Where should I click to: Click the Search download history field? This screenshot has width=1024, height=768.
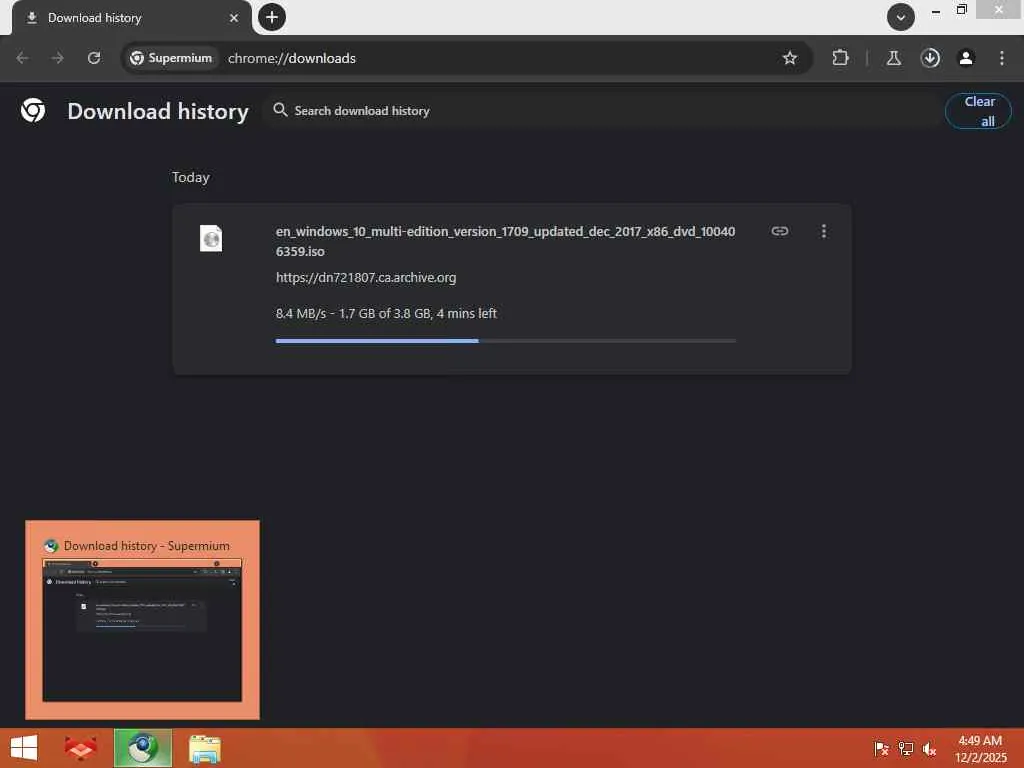pyautogui.click(x=601, y=111)
